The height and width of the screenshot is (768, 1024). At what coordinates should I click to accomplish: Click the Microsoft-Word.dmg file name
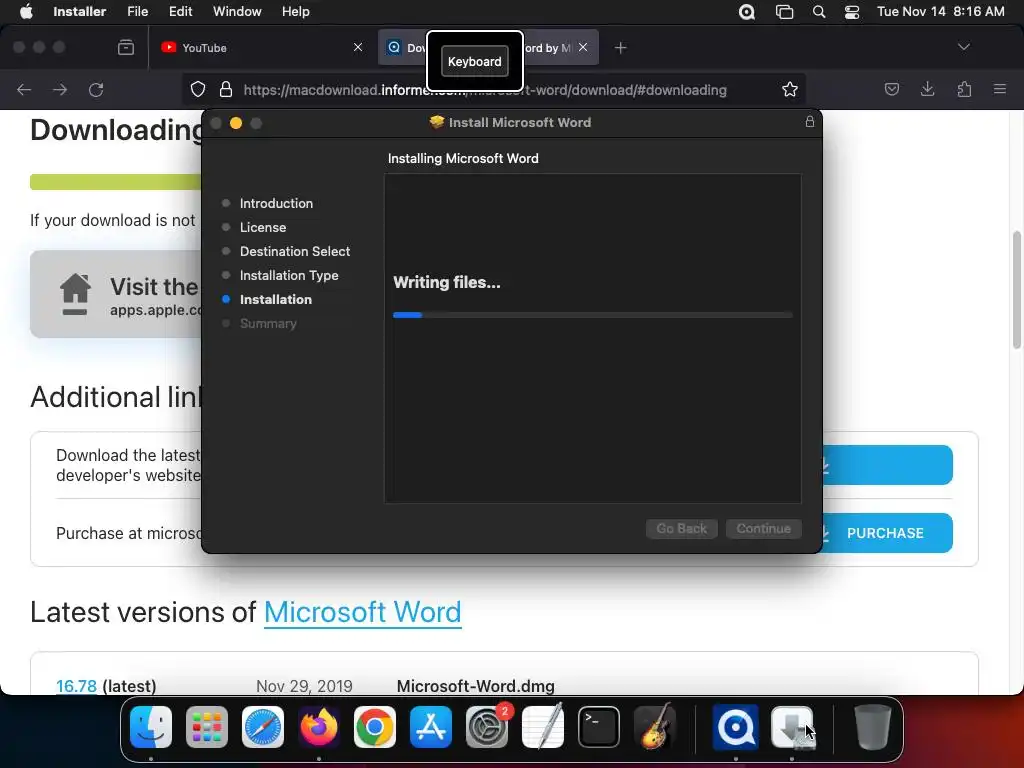coord(475,686)
